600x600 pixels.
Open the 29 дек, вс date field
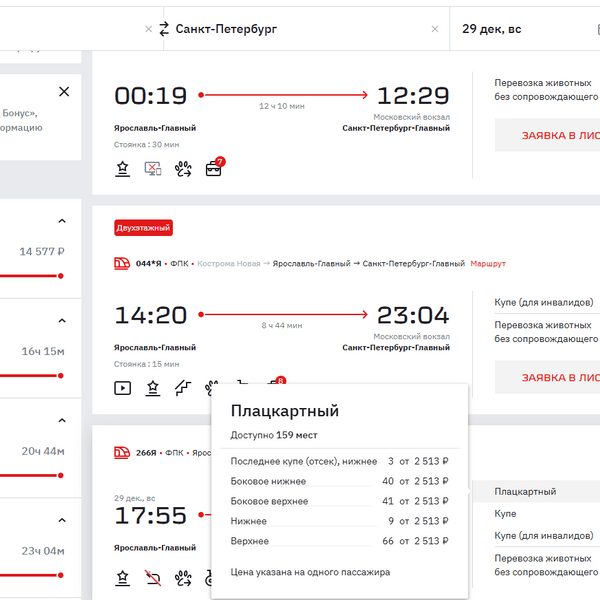(x=525, y=29)
